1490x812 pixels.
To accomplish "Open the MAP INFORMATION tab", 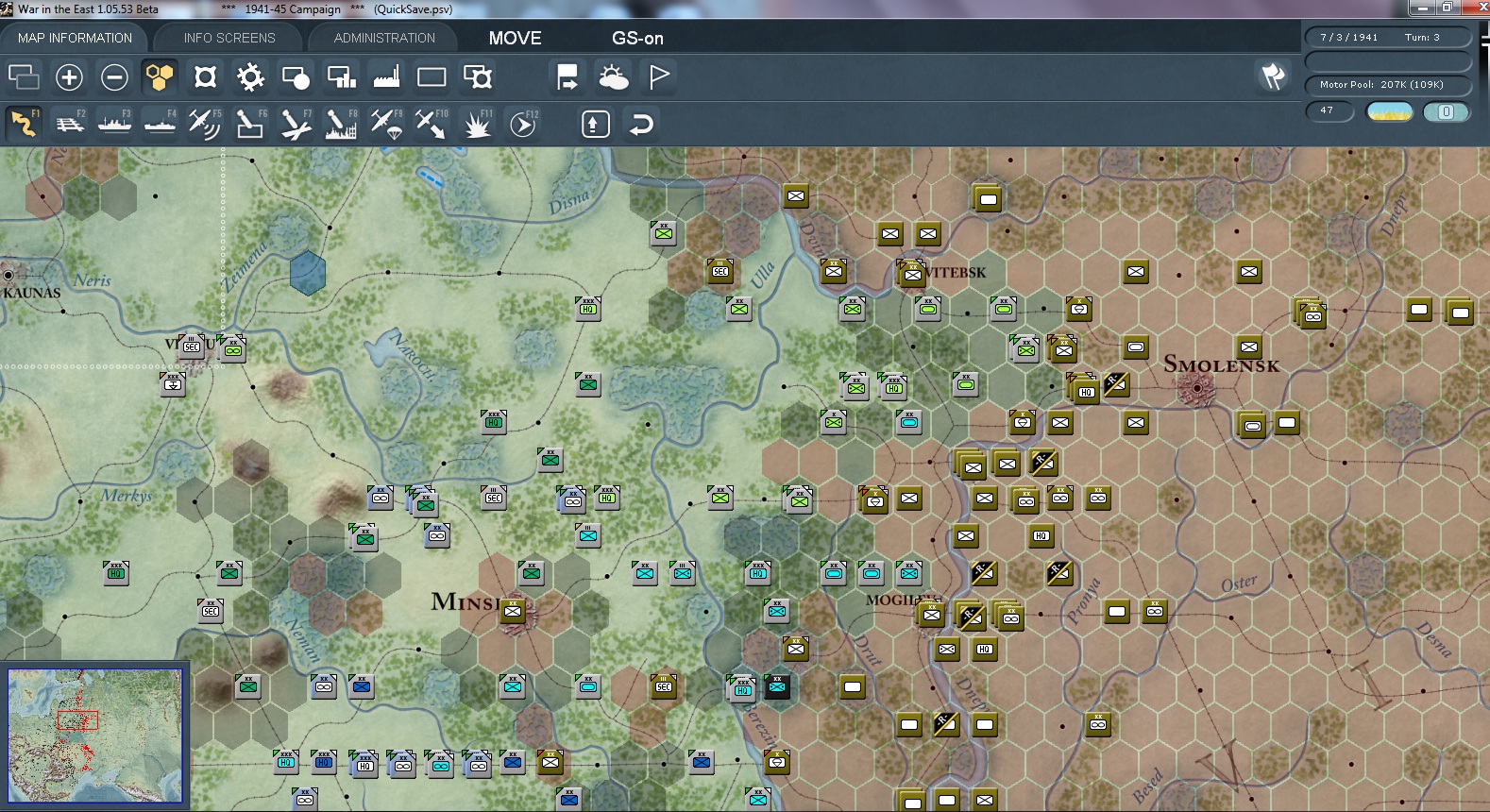I will (x=75, y=38).
